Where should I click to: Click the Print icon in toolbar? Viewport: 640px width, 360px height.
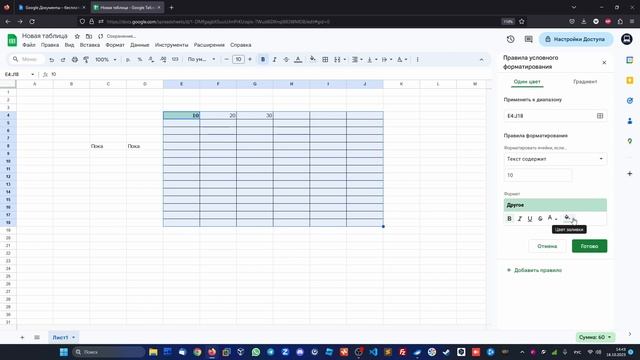pyautogui.click(x=75, y=60)
